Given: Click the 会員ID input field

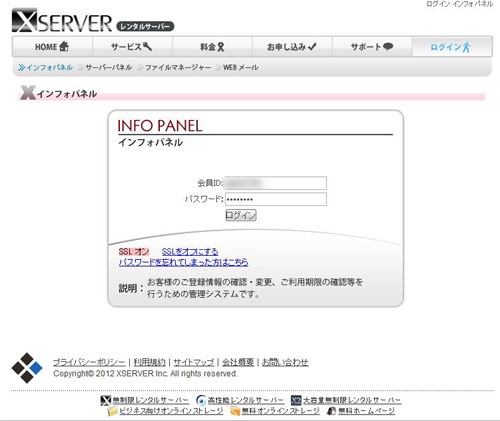Looking at the screenshot, I should (276, 183).
